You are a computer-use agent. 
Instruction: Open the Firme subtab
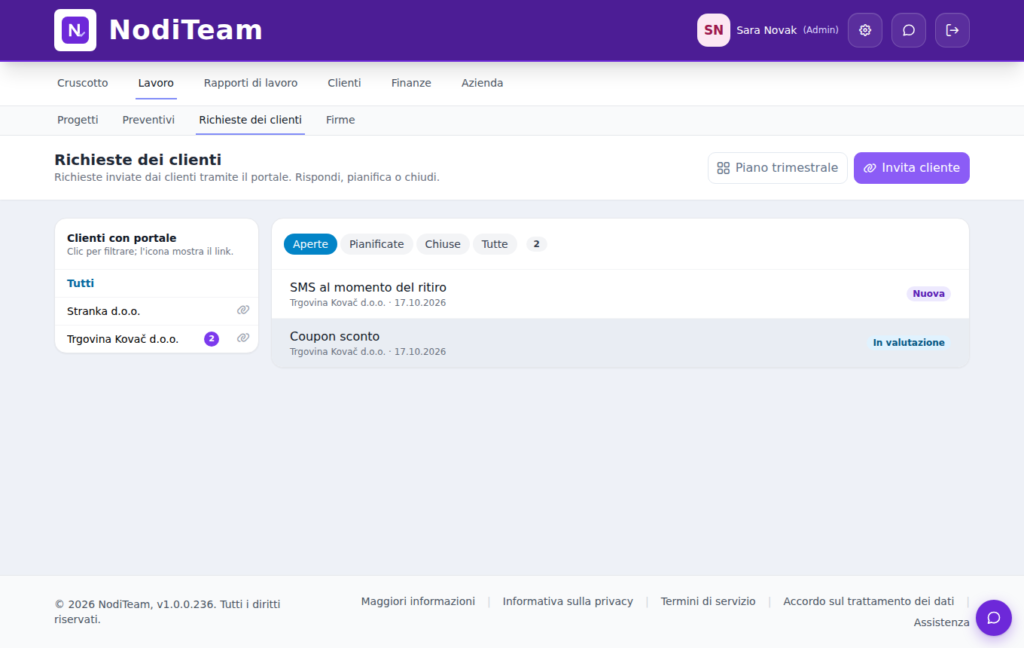[340, 120]
